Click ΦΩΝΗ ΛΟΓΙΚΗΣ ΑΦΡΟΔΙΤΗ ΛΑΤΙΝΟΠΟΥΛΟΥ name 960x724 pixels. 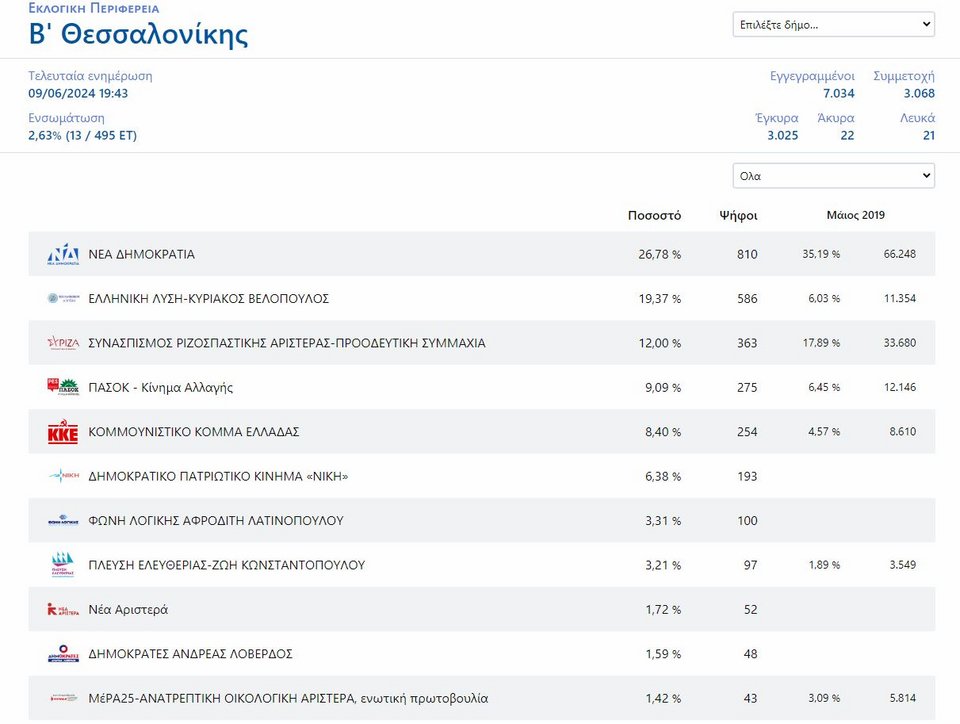pyautogui.click(x=216, y=520)
